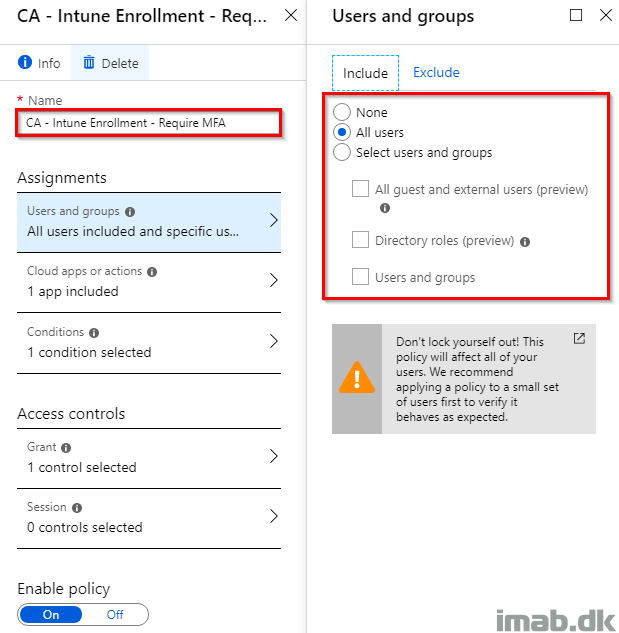Viewport: 619px width, 633px height.
Task: Expand Grant access controls chevron
Action: 274,456
